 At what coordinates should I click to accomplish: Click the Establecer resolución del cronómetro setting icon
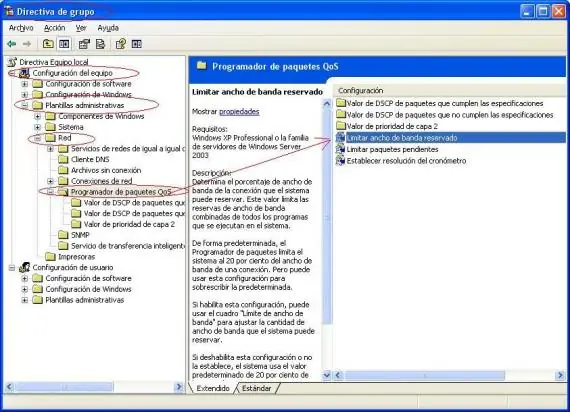[340, 160]
